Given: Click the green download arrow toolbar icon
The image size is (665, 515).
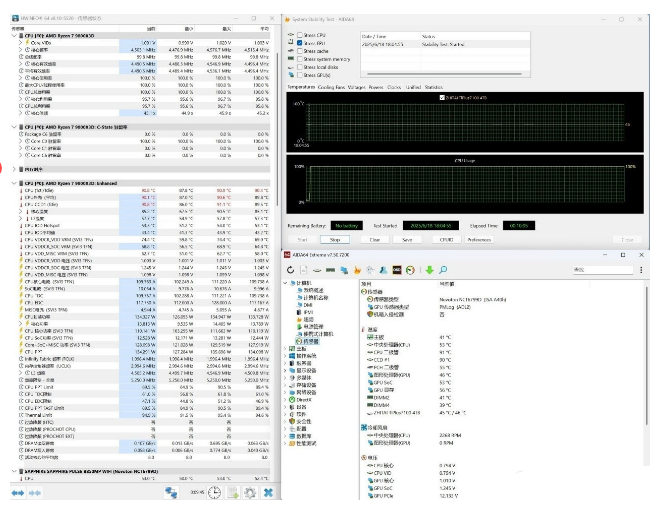Looking at the screenshot, I should (x=429, y=270).
